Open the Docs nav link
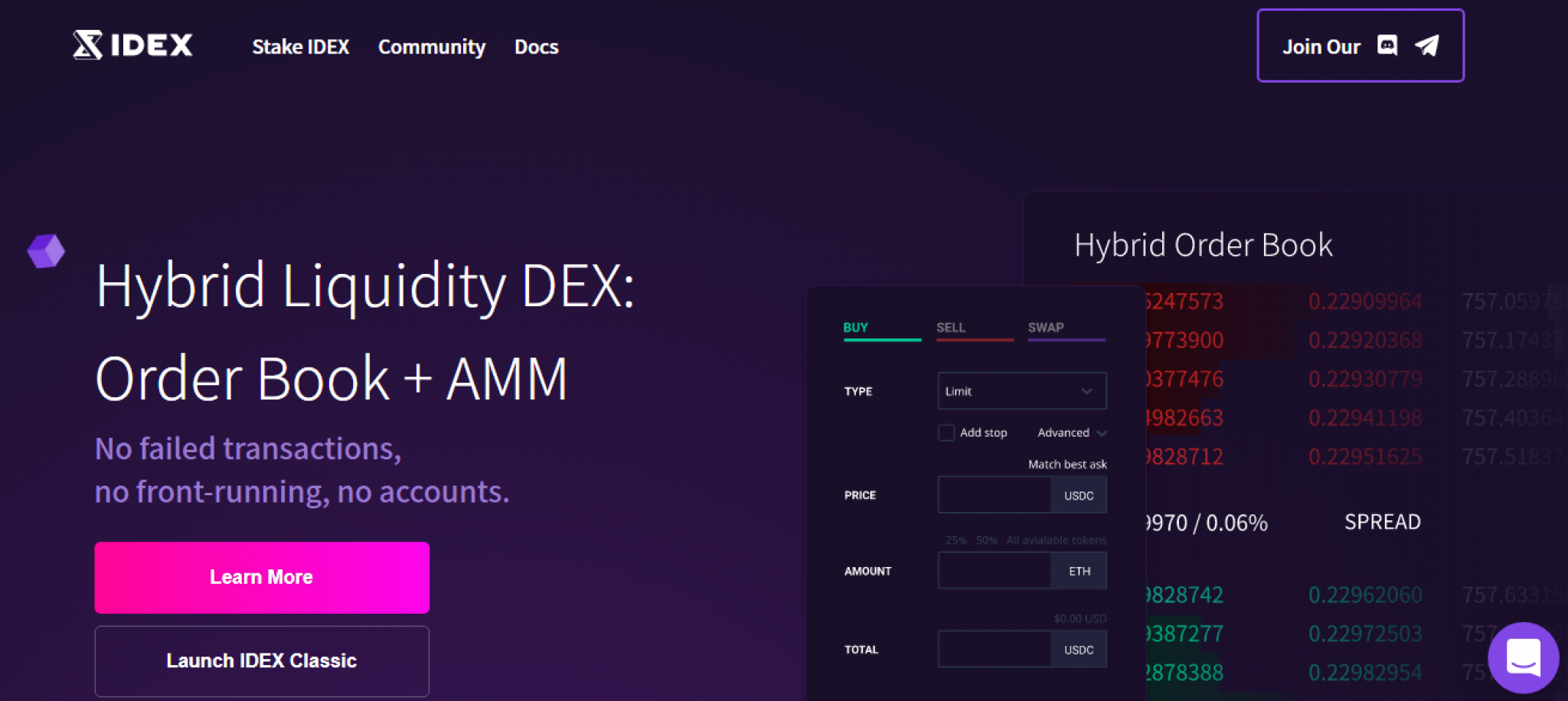Screen dimensions: 1568x701 pos(536,47)
